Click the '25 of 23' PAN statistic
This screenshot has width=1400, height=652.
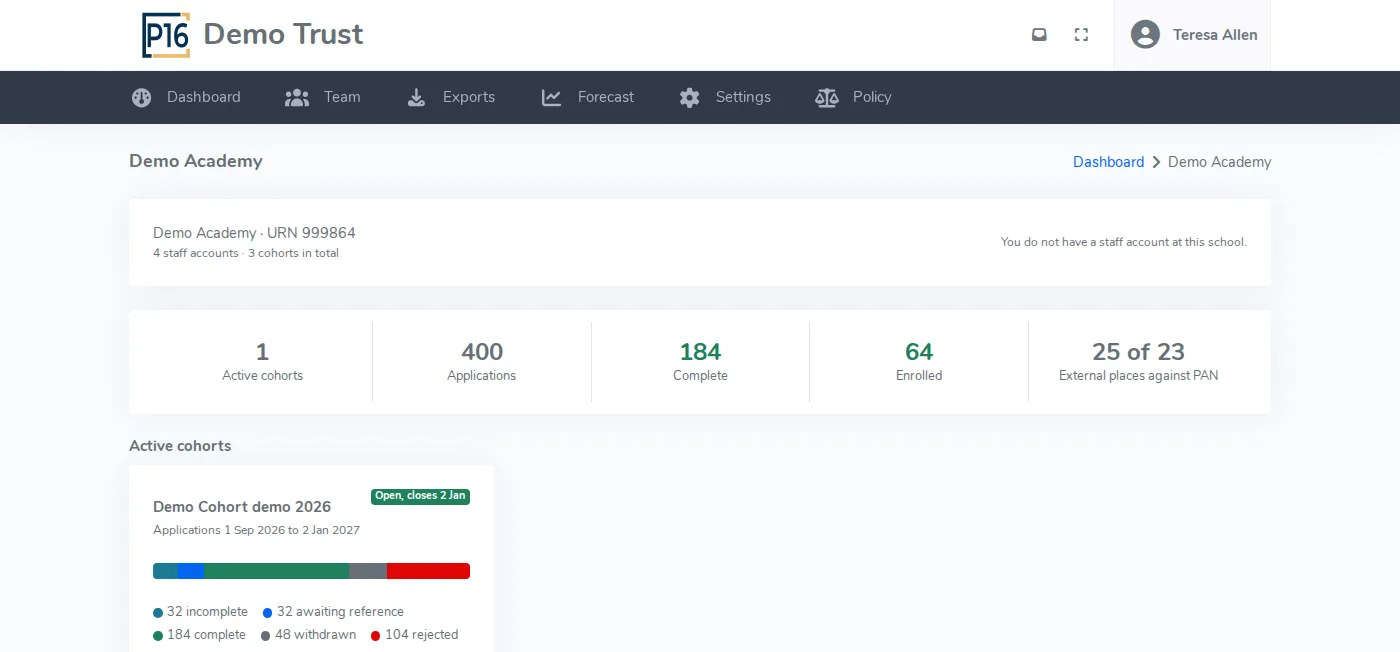pos(1138,362)
